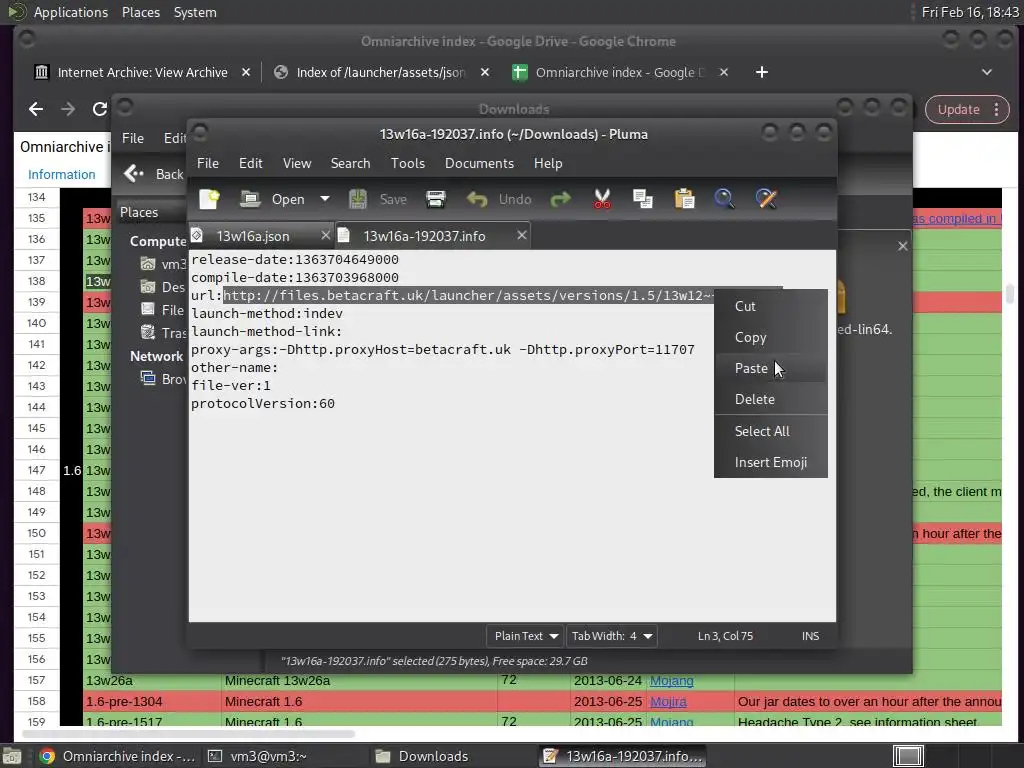Open the Help menu in Pluma
Screen dimensions: 1024x768
point(547,163)
